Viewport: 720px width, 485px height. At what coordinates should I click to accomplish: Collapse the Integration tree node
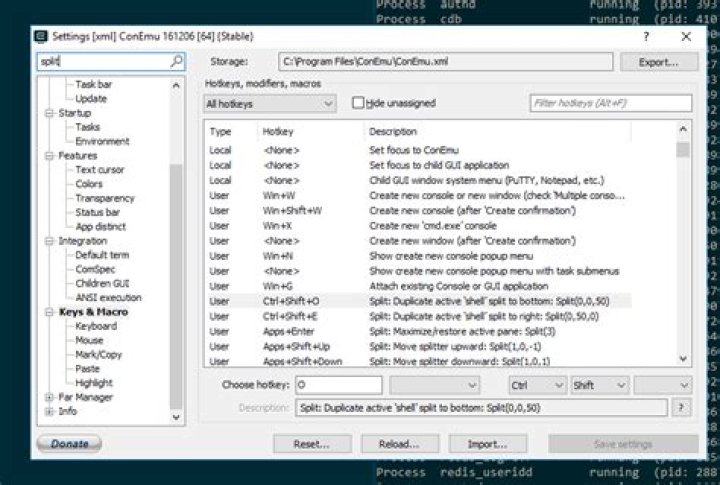point(49,241)
